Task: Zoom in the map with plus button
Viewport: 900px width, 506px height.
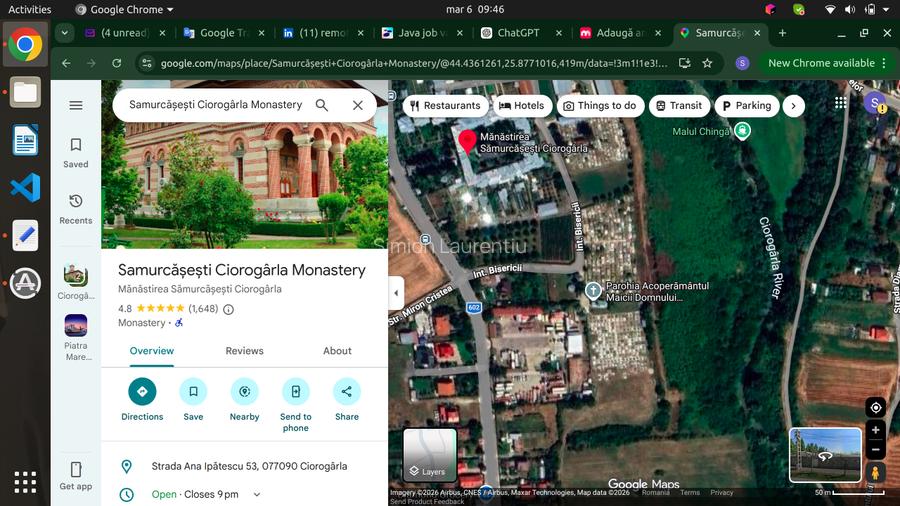Action: pos(875,430)
